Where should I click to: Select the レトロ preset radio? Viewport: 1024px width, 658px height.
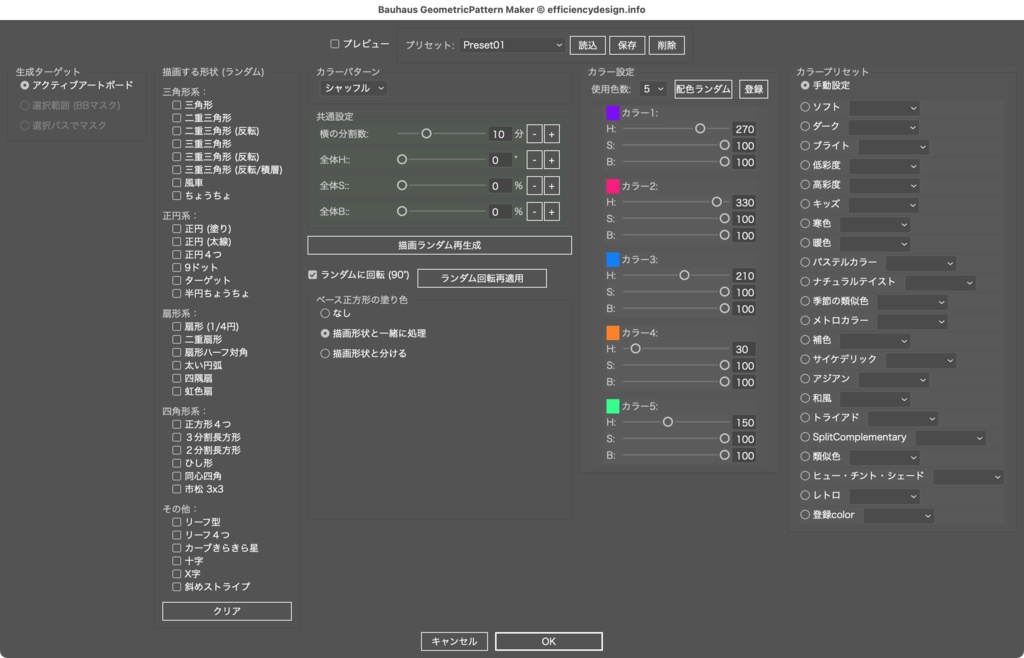pyautogui.click(x=805, y=495)
